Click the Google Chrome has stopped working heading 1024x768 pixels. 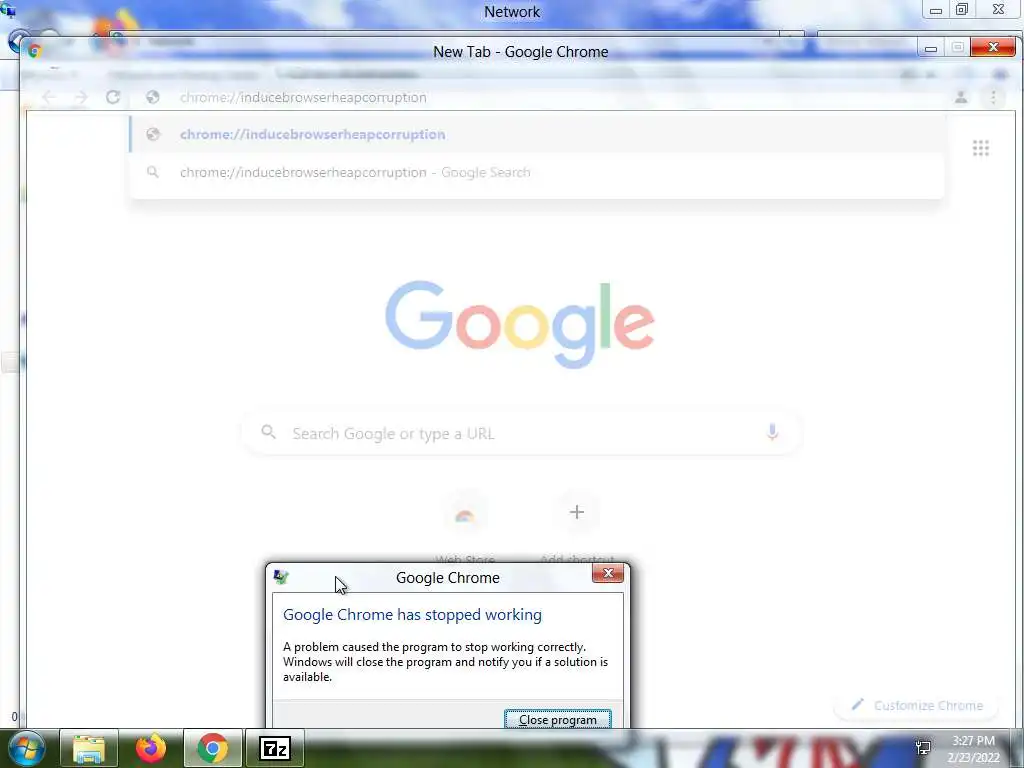click(412, 615)
